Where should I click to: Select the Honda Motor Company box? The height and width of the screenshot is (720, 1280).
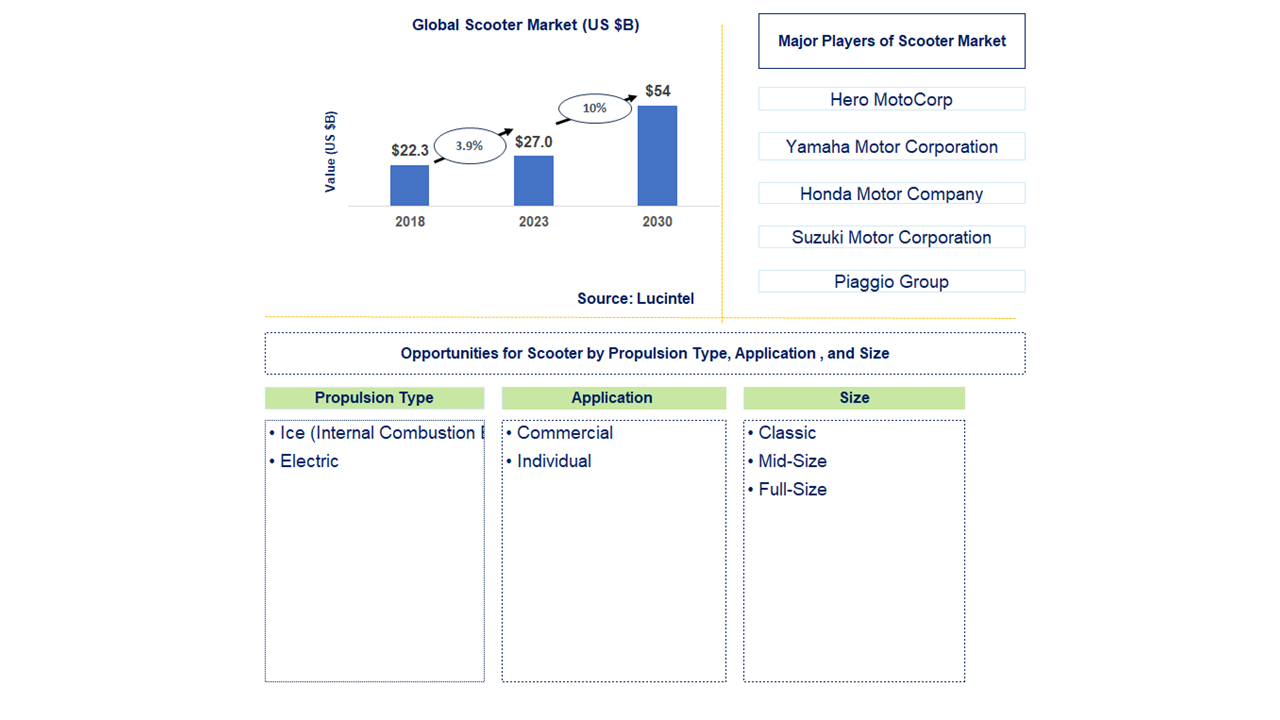[x=892, y=194]
